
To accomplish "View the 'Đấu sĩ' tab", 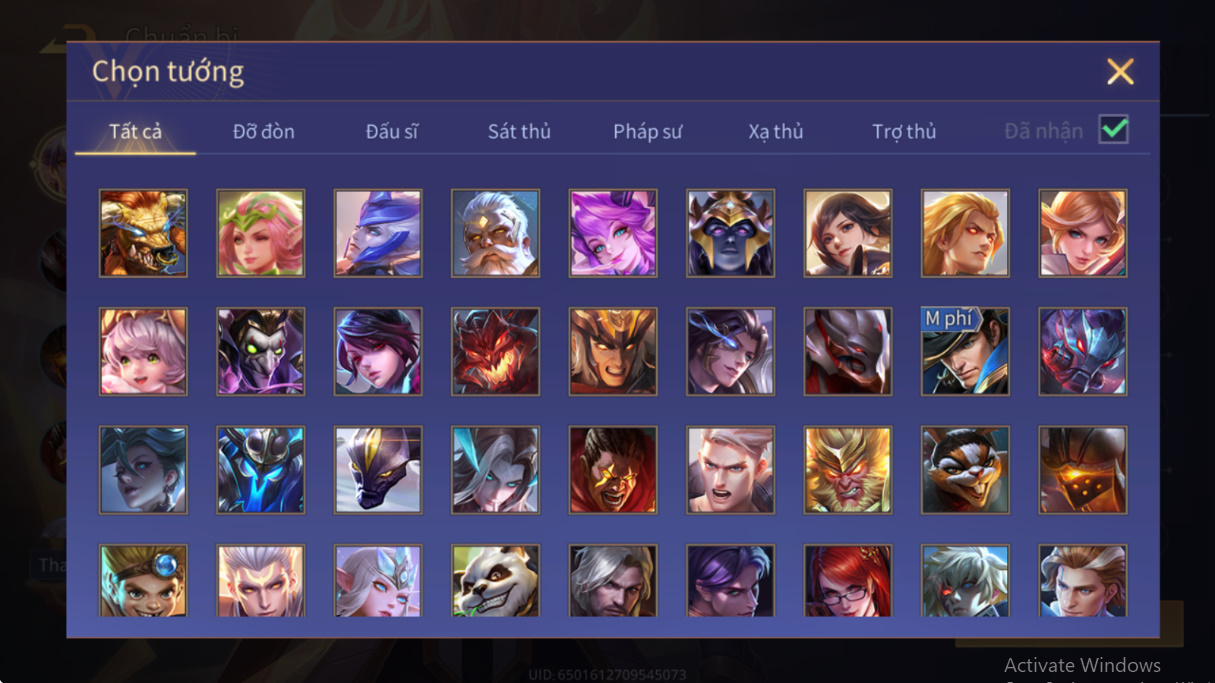I will pos(392,131).
